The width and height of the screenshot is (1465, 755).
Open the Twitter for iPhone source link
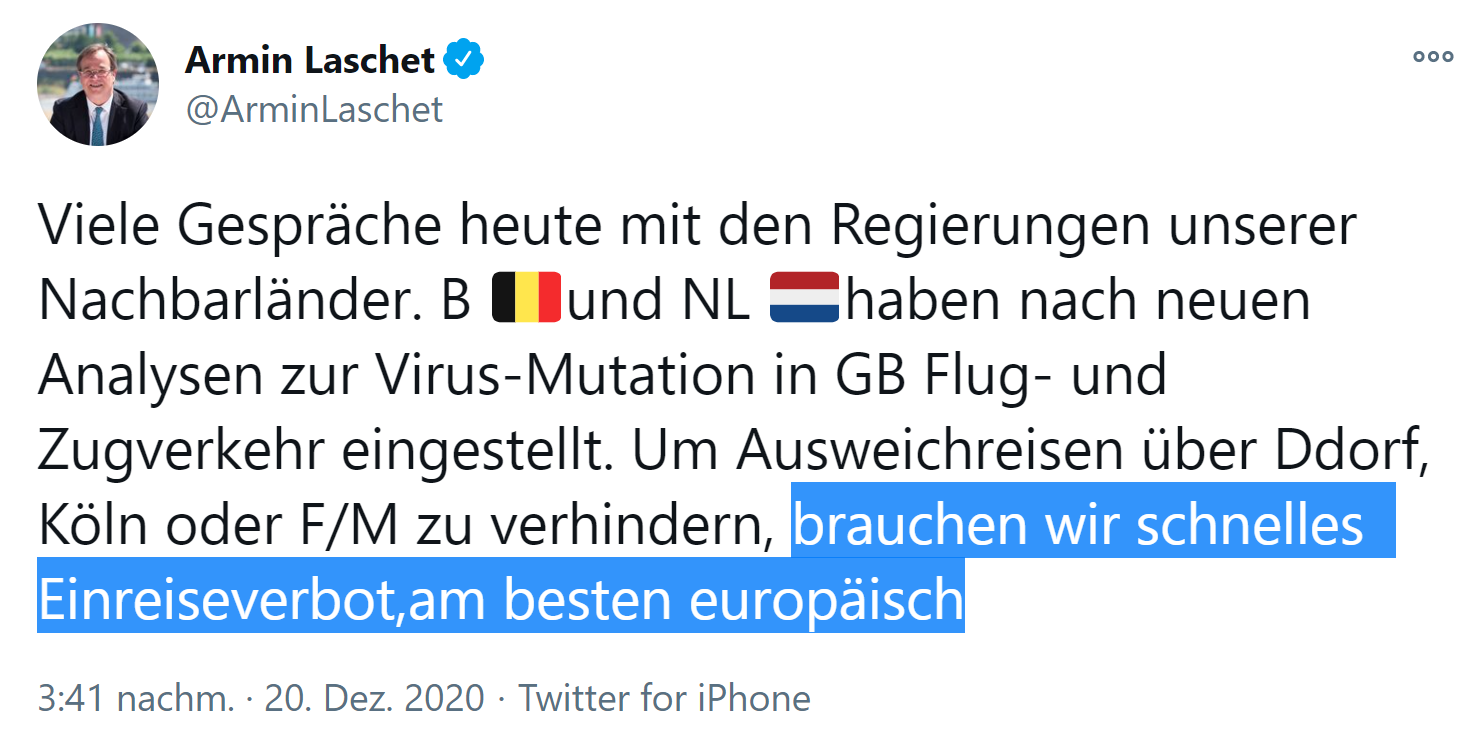(664, 697)
